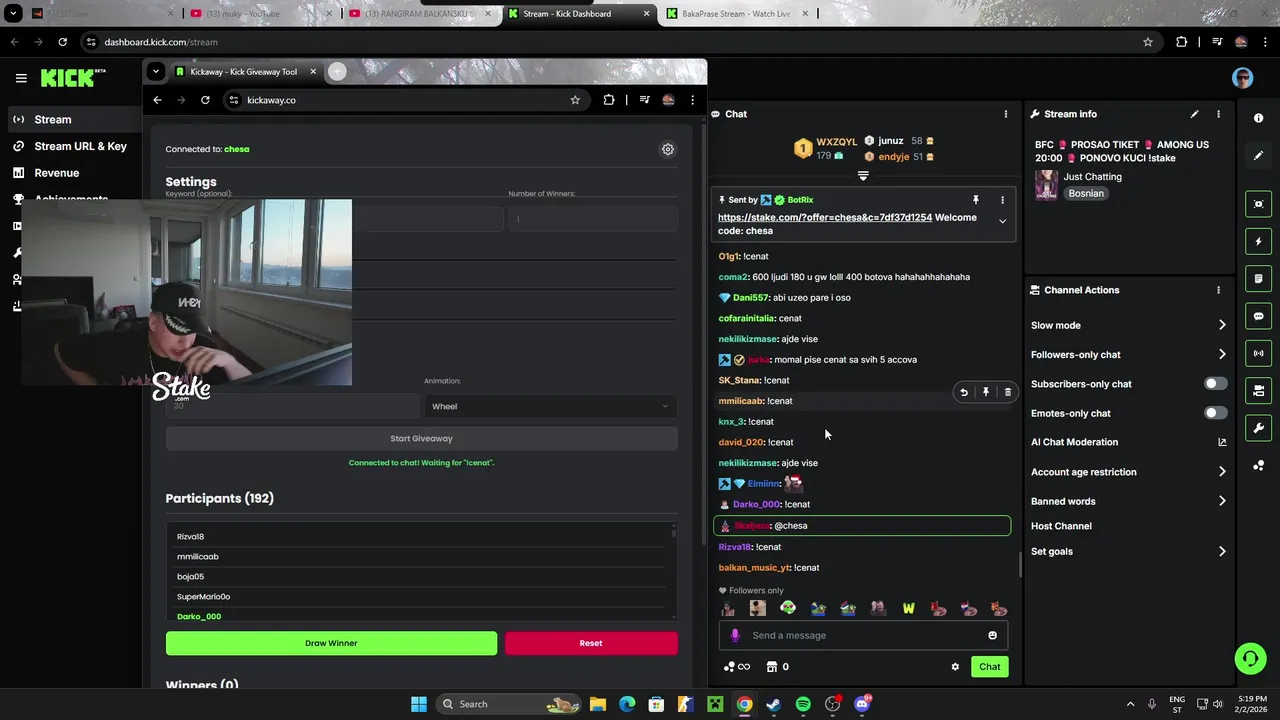
Task: Click the purple microphone icon in chat input
Action: (x=735, y=635)
